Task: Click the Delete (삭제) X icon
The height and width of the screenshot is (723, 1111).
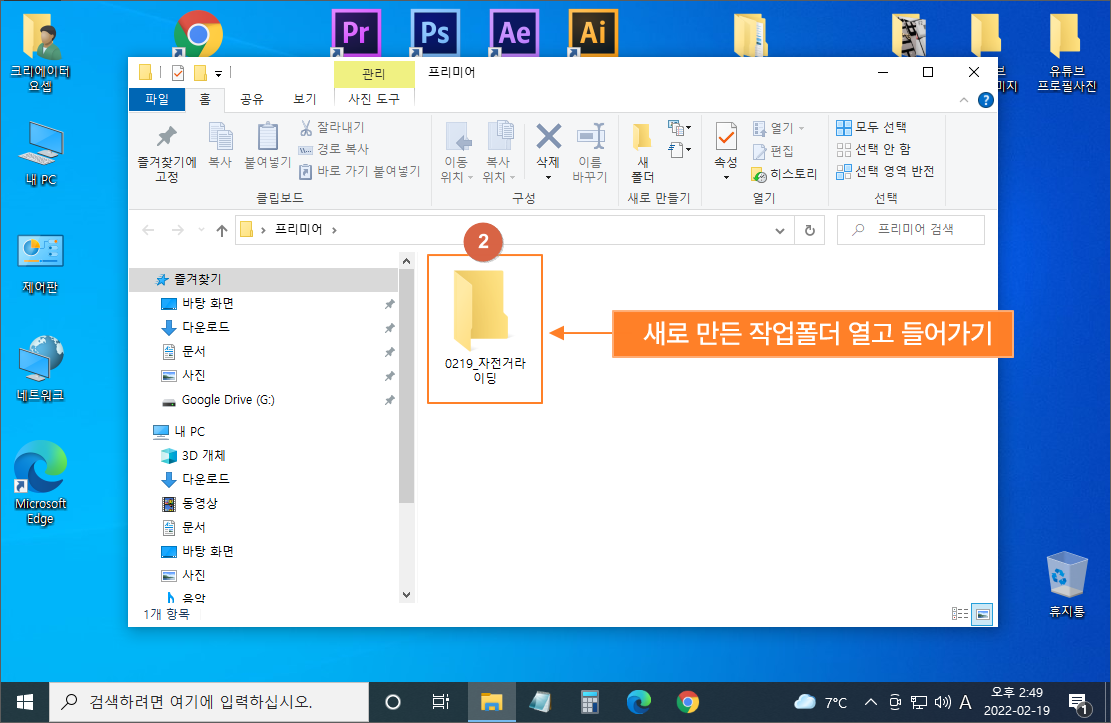Action: 548,136
